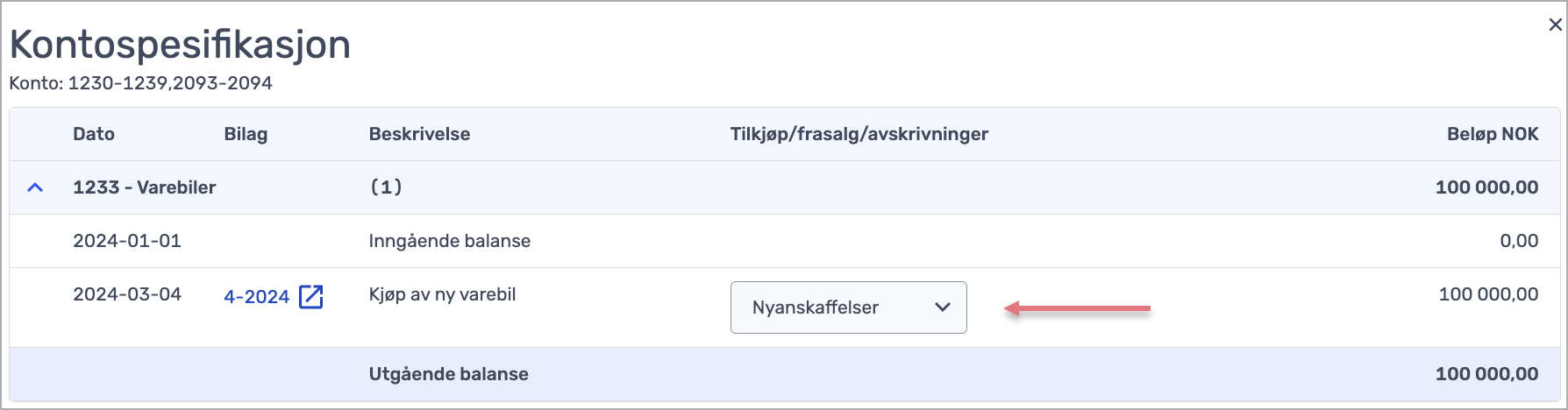
Task: Select the Inngående balanse row text
Action: pos(450,241)
